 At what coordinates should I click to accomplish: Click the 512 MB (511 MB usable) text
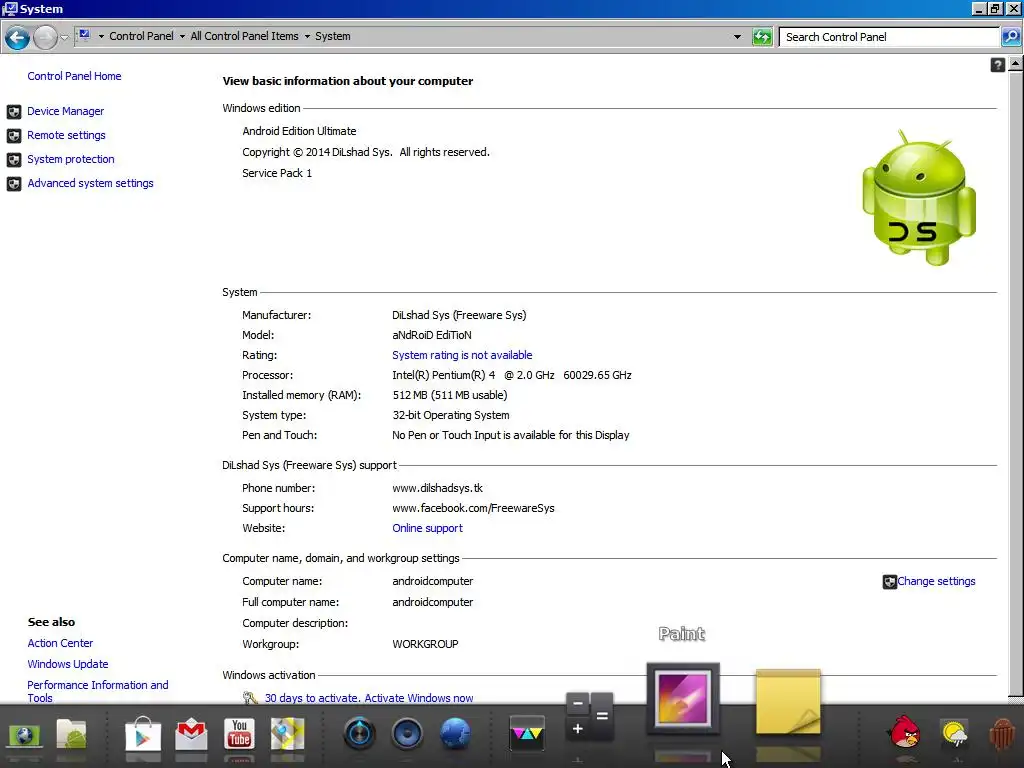449,394
